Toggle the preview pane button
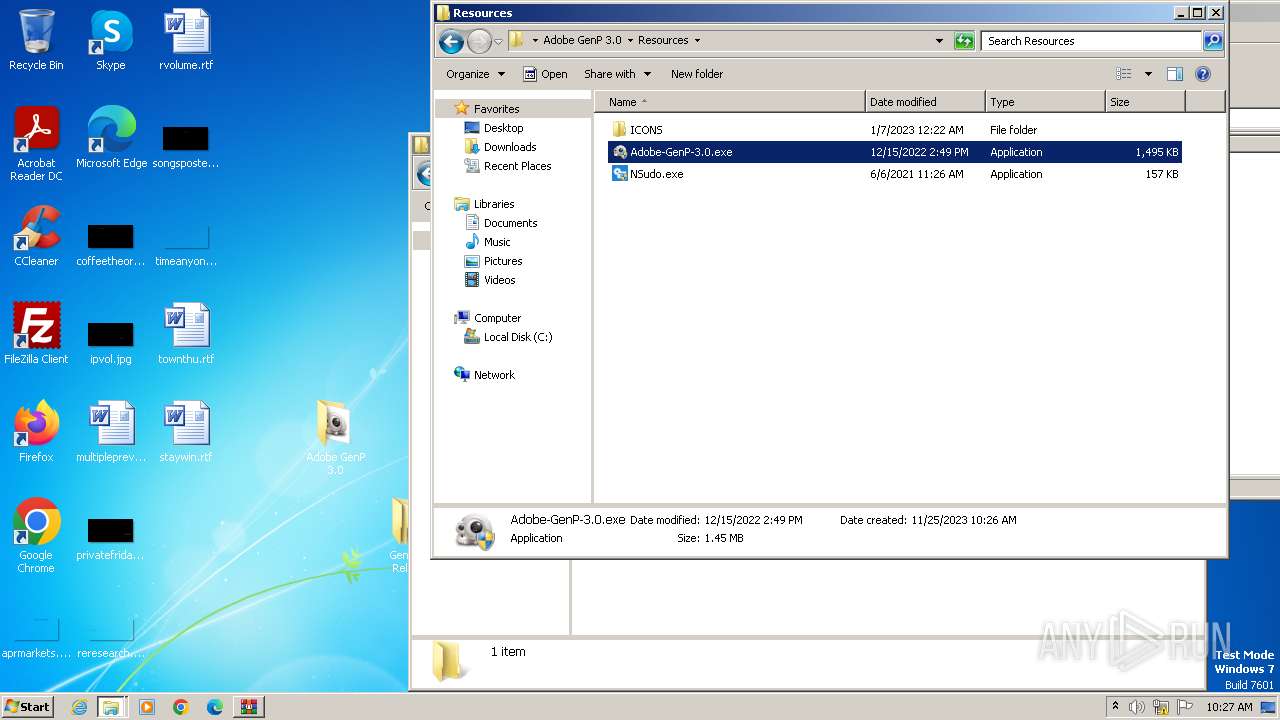 click(1175, 74)
